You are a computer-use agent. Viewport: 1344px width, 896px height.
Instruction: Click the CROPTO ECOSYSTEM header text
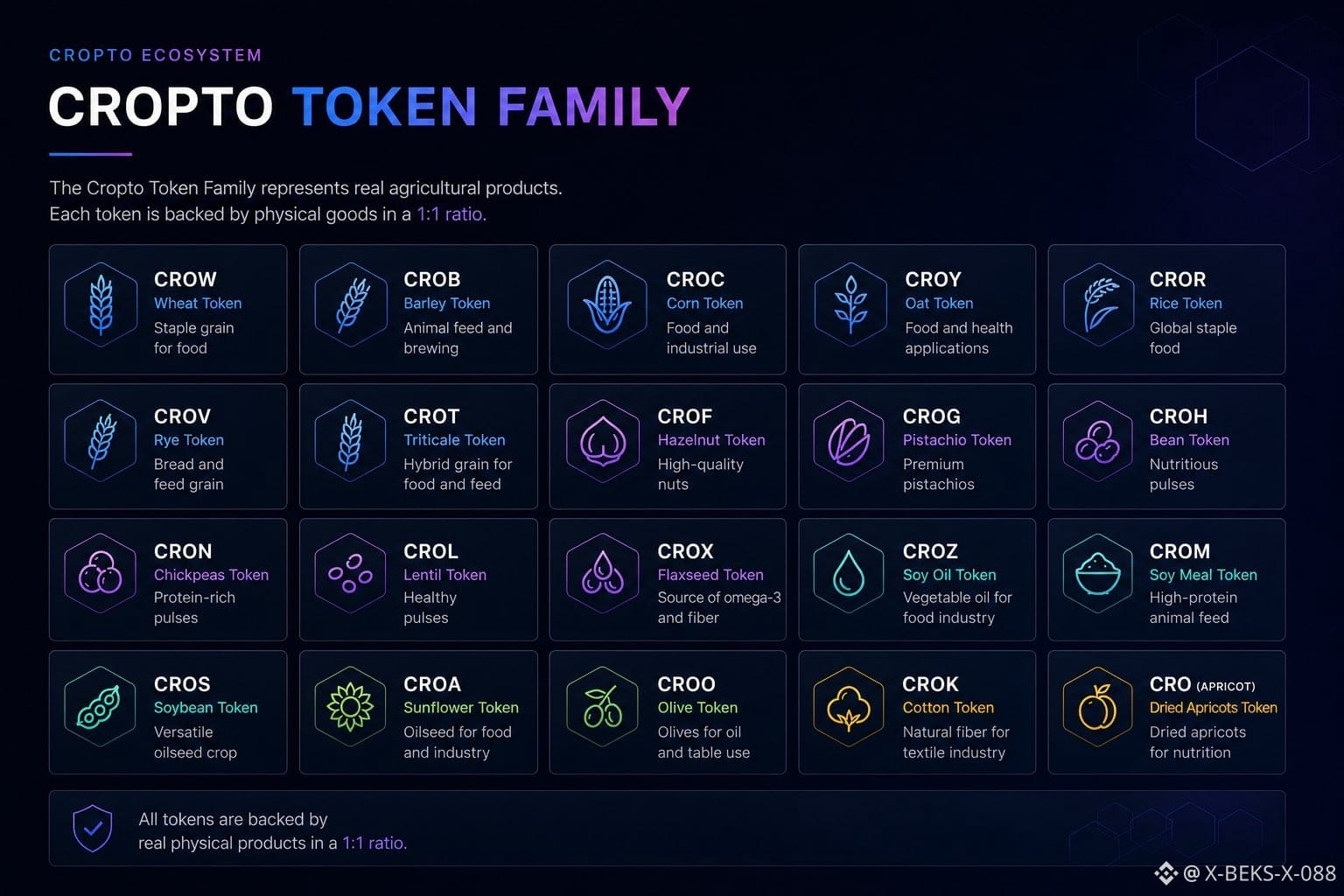pos(156,55)
